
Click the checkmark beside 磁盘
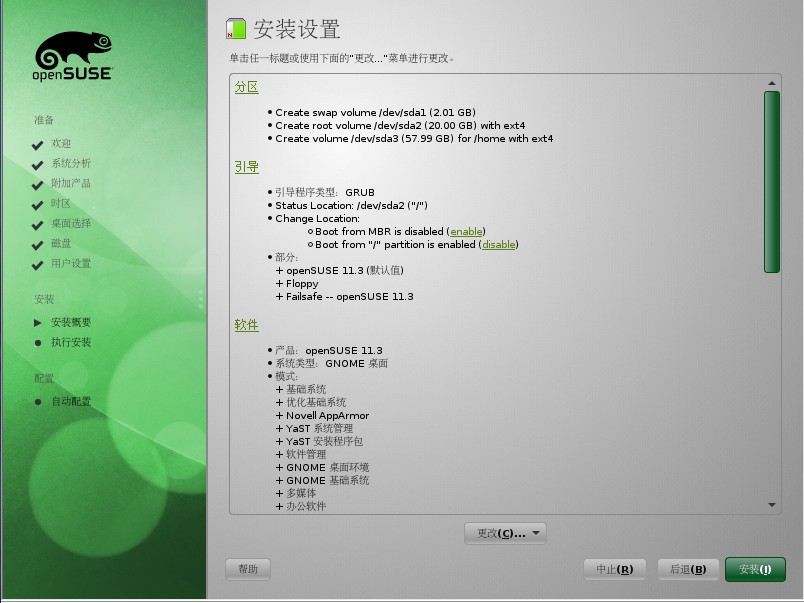tap(37, 245)
